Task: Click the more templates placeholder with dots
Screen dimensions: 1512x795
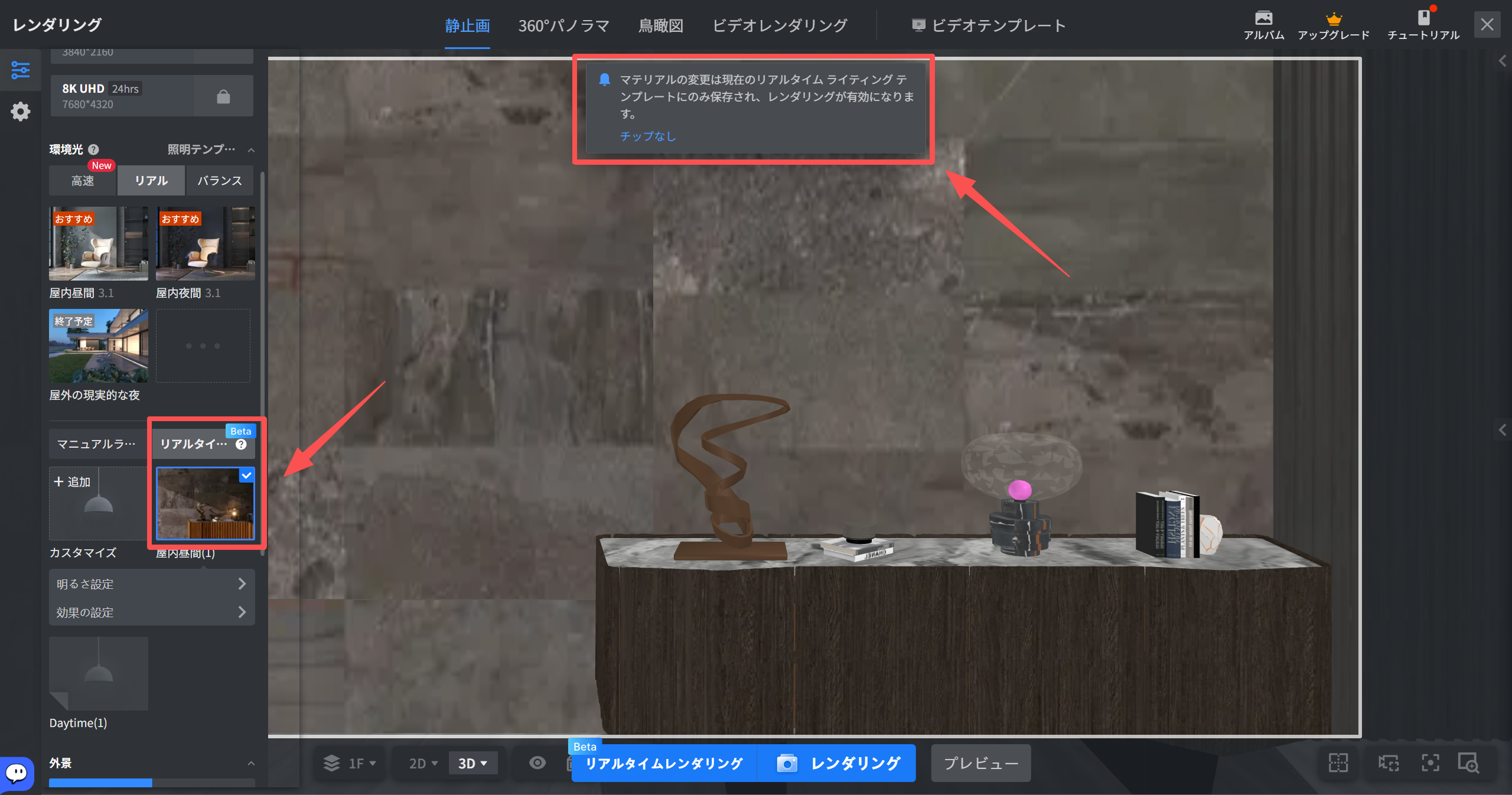Action: [203, 346]
